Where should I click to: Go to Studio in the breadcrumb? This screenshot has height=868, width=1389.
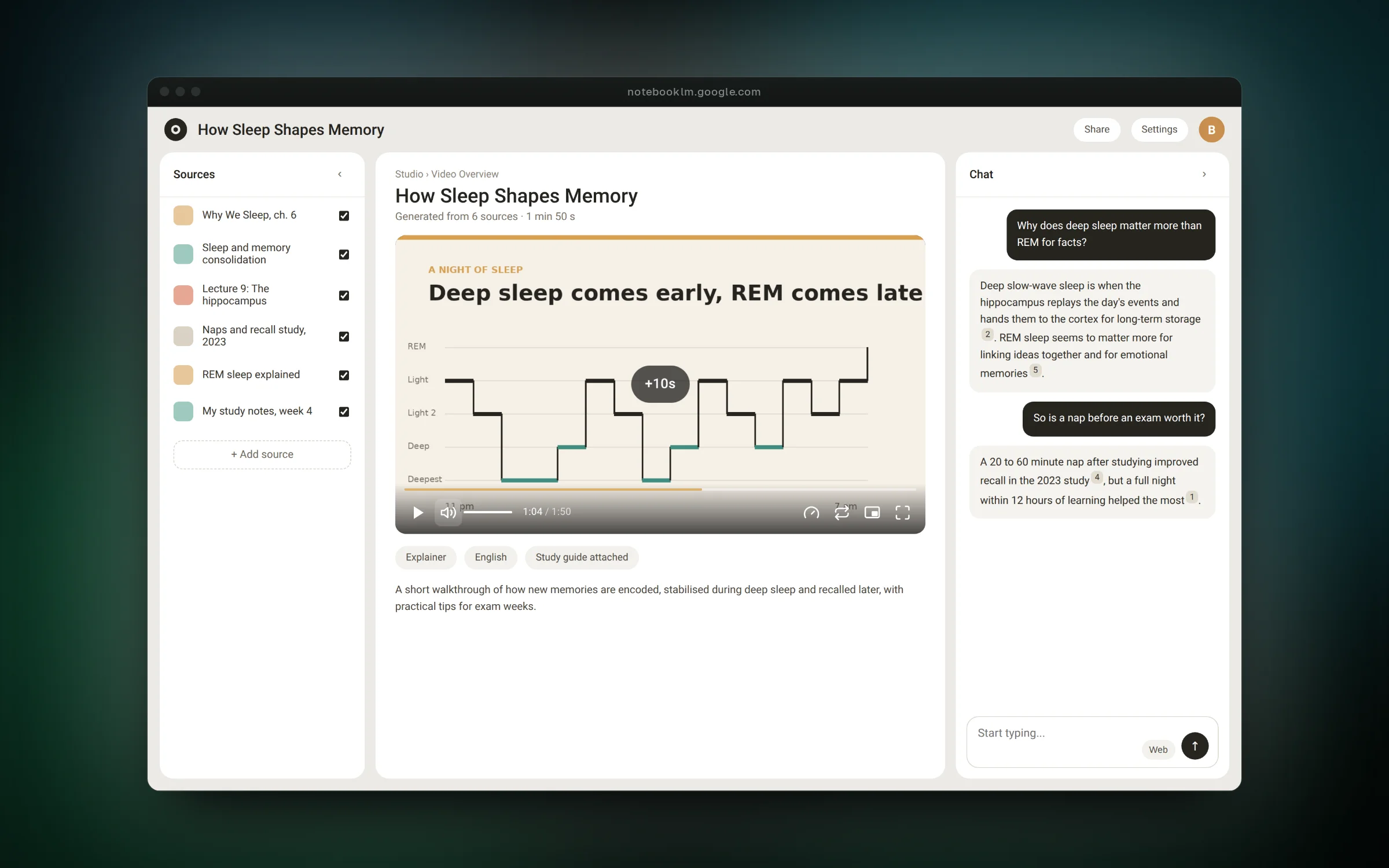click(x=409, y=174)
